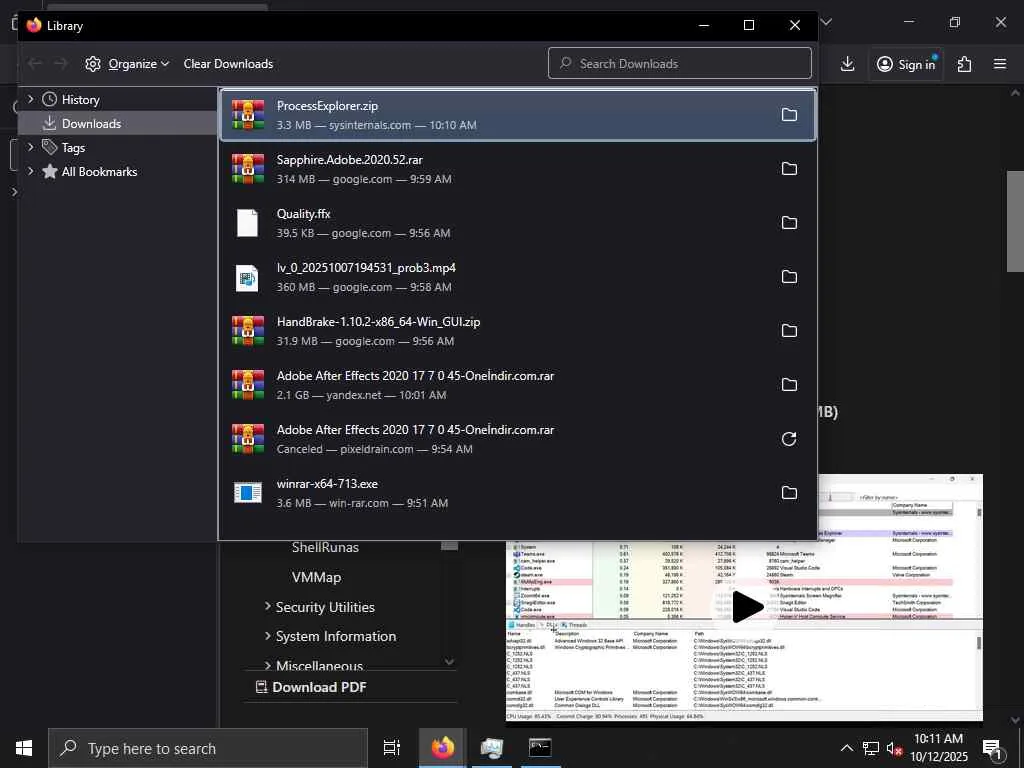Open folder icon for Quality.ffx
Screen dimensions: 1024x768
(789, 223)
